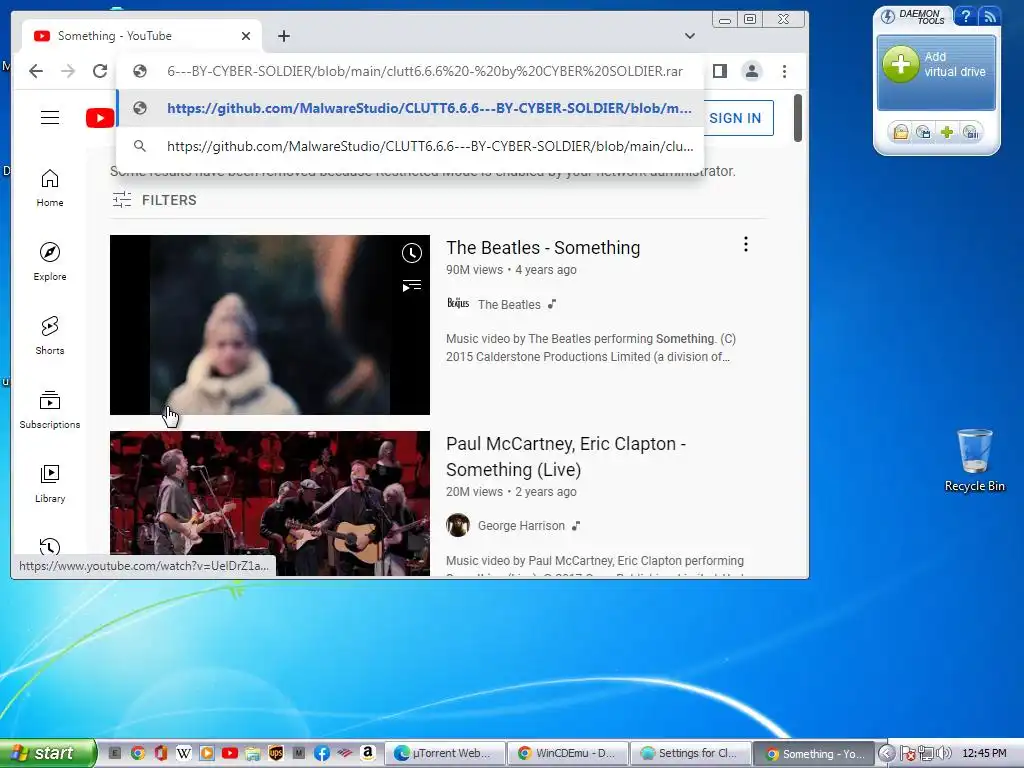Screen dimensions: 1024x768
Task: Click the browser forward arrow
Action: coord(68,71)
